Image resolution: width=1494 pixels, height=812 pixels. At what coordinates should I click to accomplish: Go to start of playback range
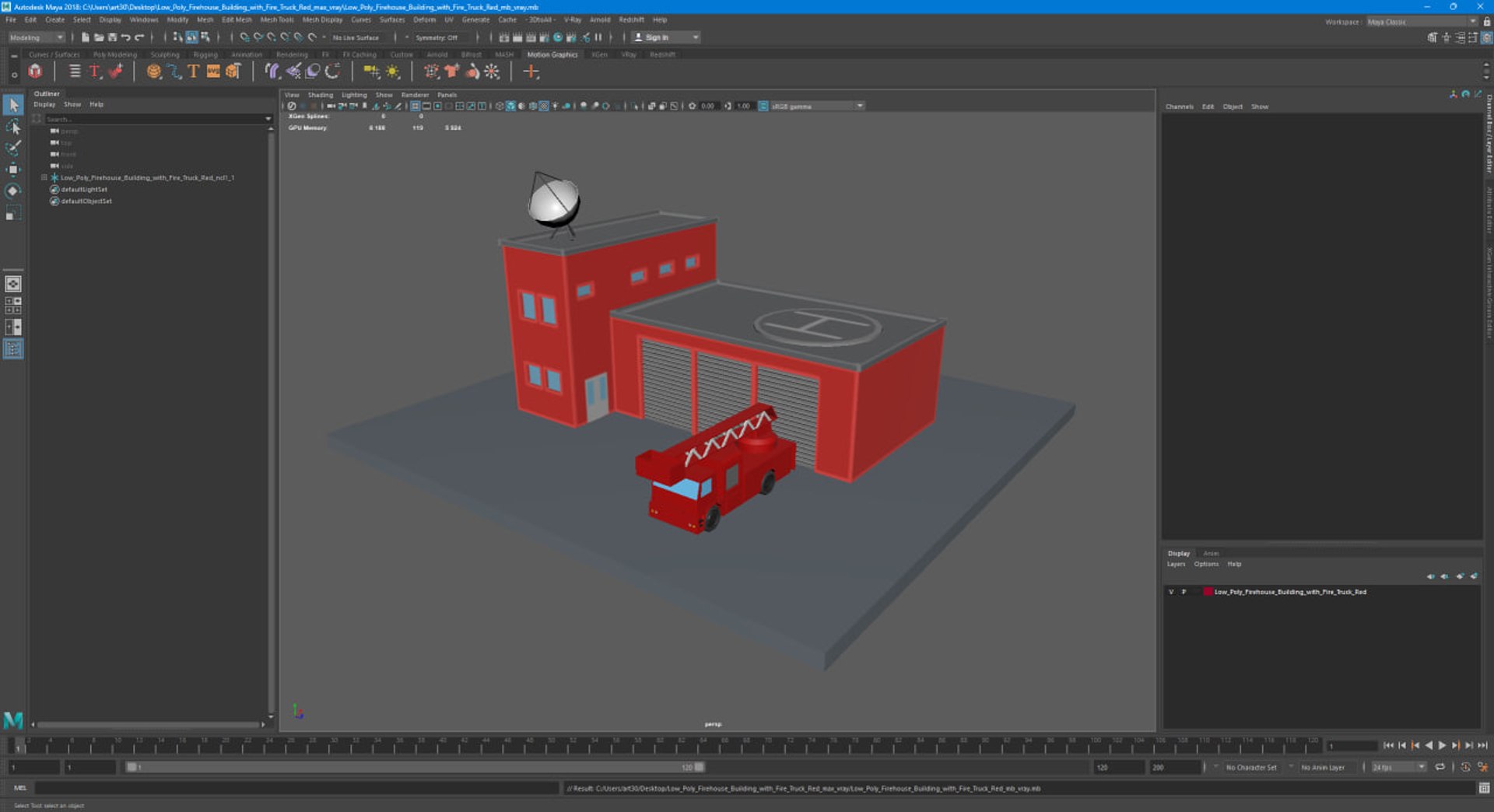tap(1388, 745)
